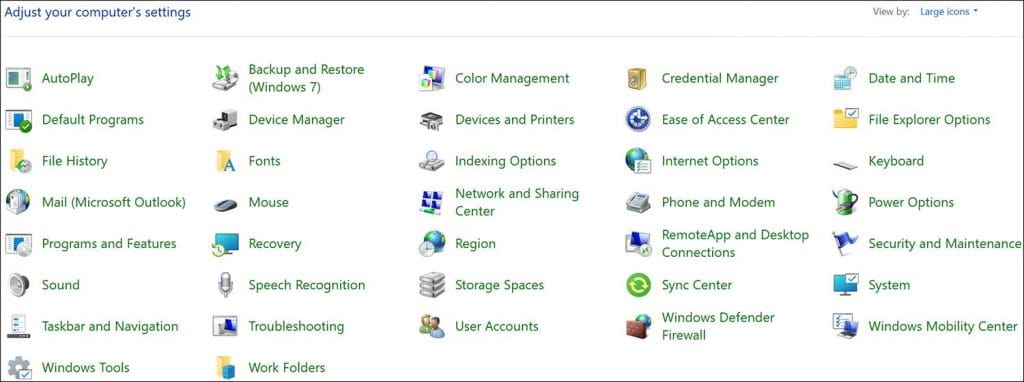This screenshot has width=1024, height=382.
Task: Open the Device Manager icon
Action: pyautogui.click(x=225, y=120)
